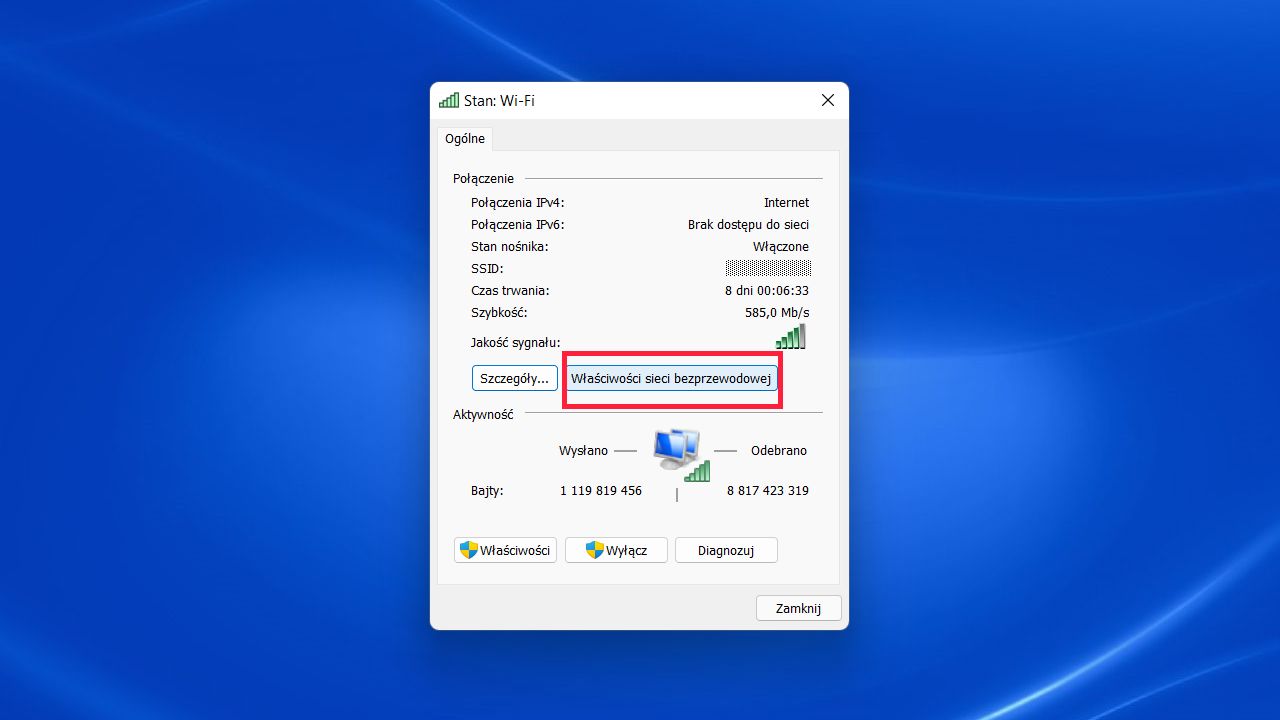Screen dimensions: 1280x720
Task: Open wireless network properties via Właściwości sieci bezprzewodowej
Action: tap(671, 378)
